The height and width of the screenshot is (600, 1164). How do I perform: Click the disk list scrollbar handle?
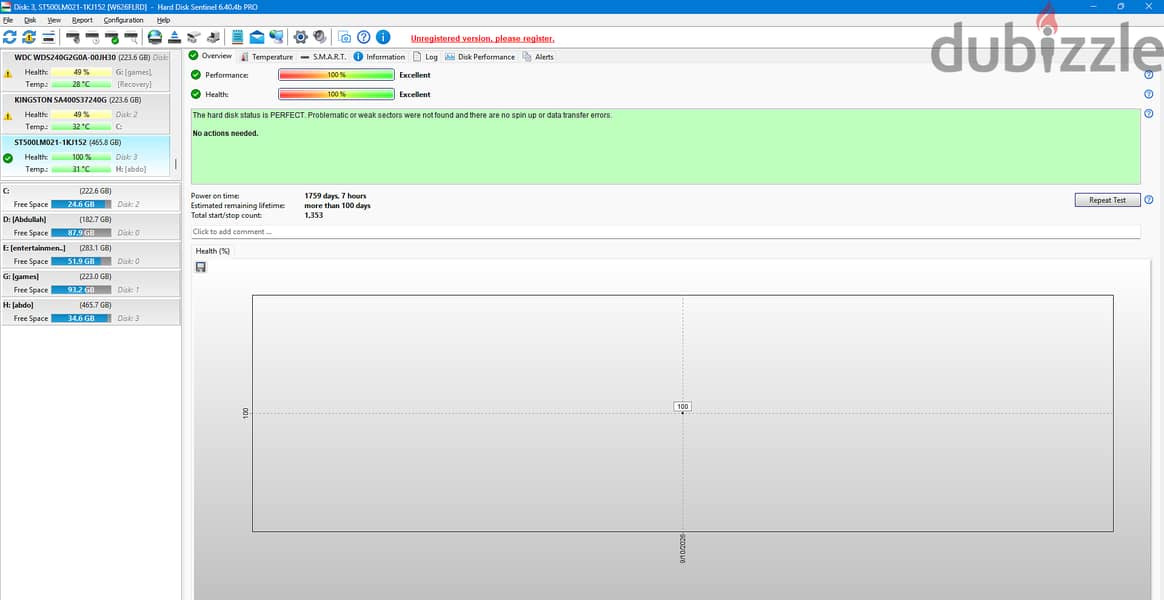click(x=176, y=163)
